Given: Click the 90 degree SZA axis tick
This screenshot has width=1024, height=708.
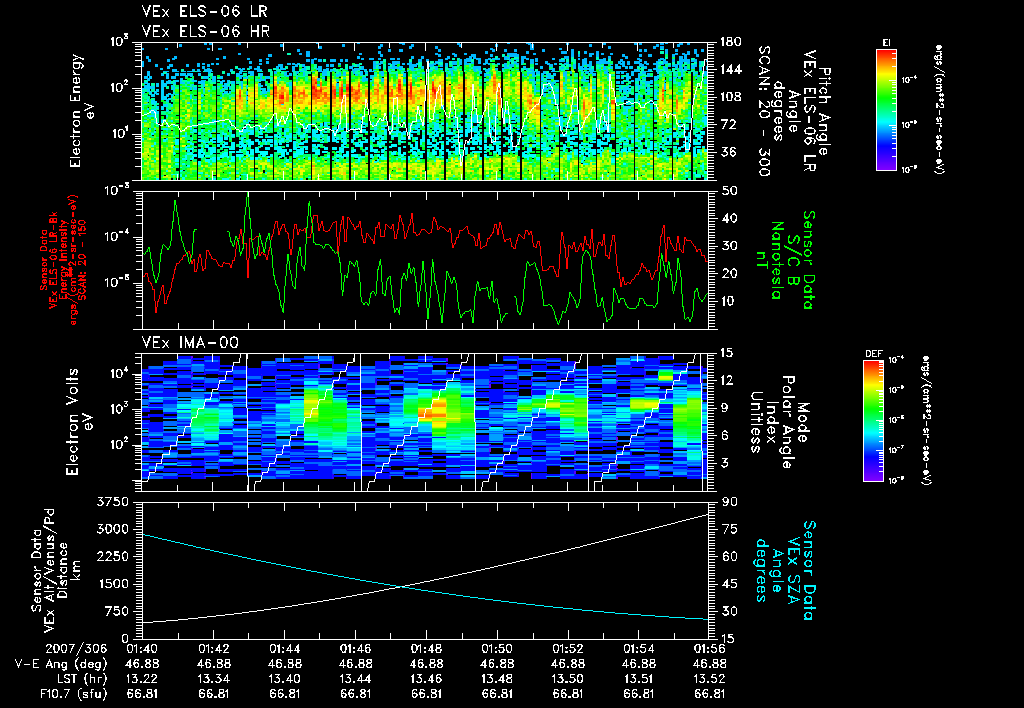Looking at the screenshot, I should [x=729, y=502].
